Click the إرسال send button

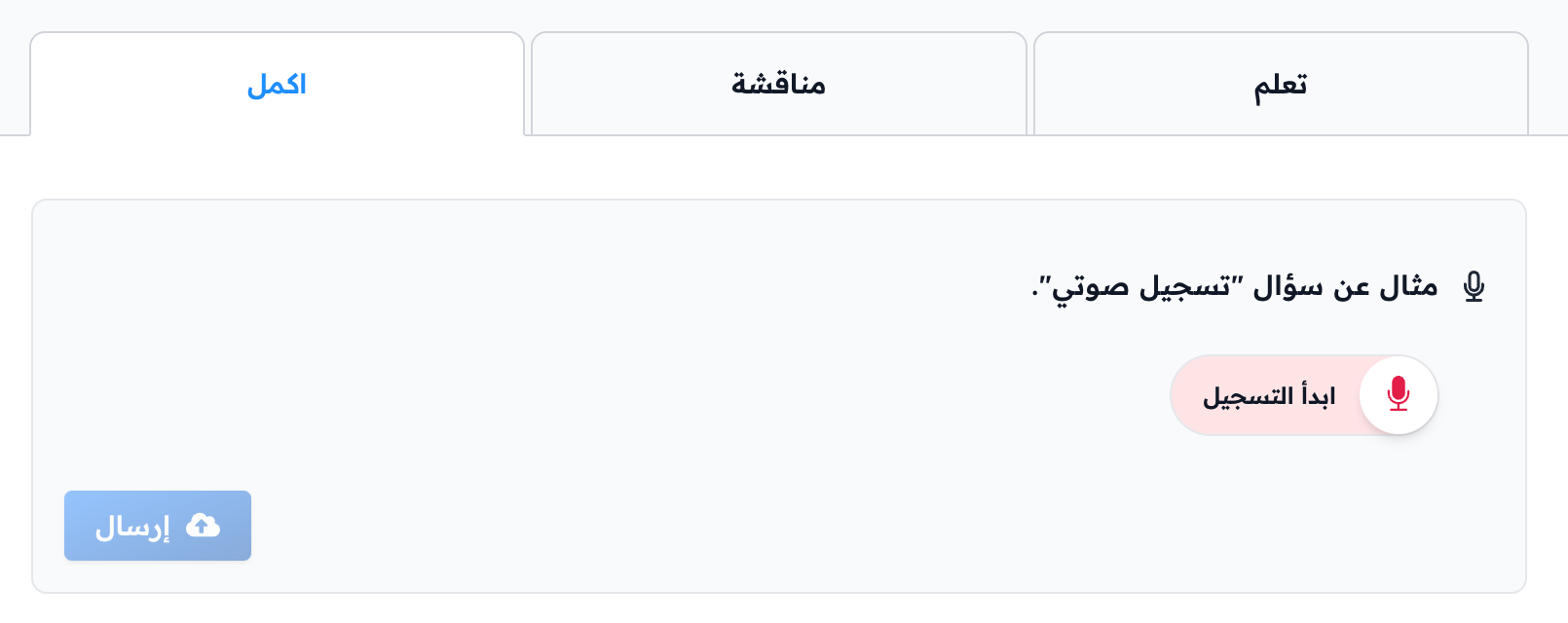[158, 526]
